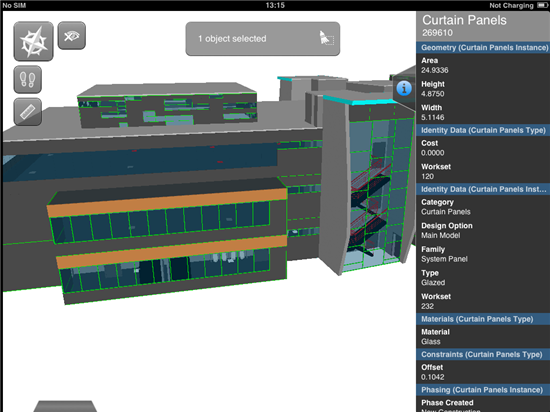Select the Height value 4.8750
550x412 pixels.
[x=432, y=94]
